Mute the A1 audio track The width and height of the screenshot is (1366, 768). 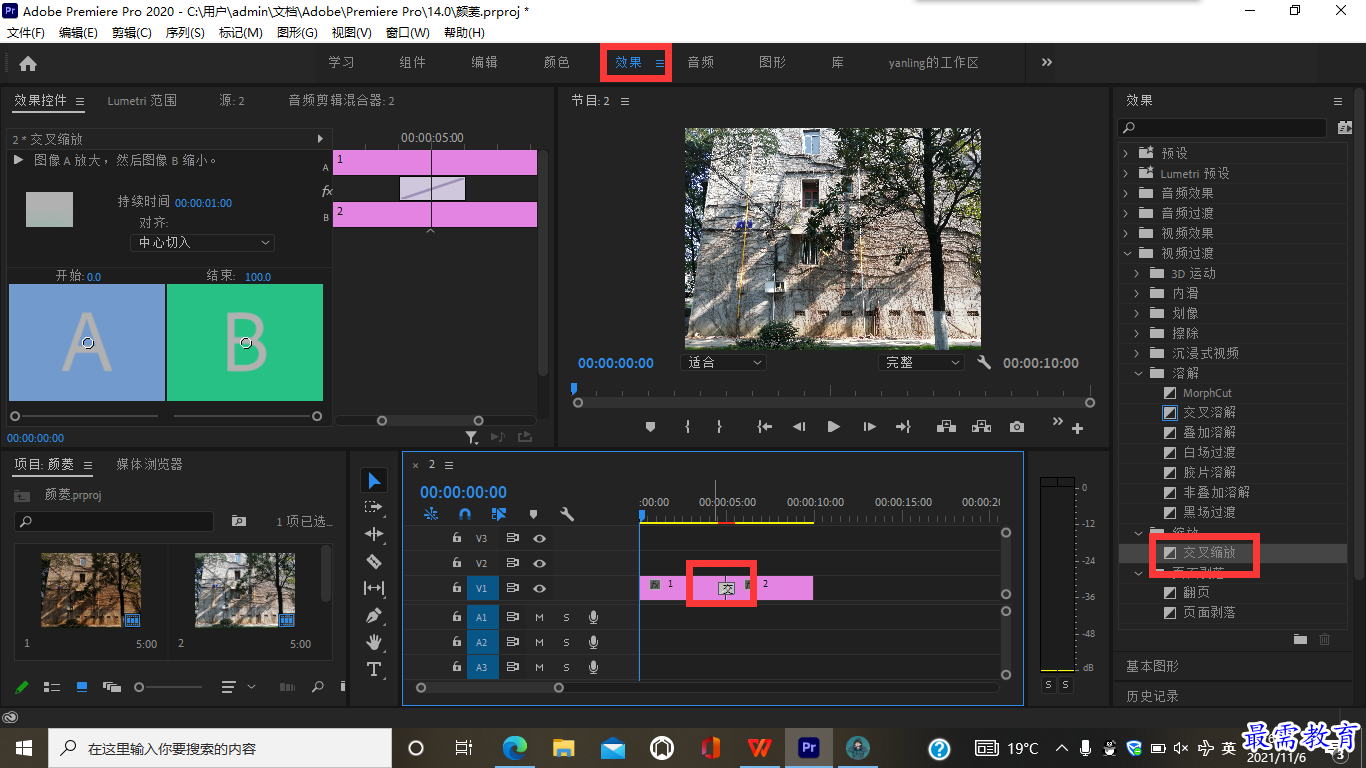(x=539, y=617)
